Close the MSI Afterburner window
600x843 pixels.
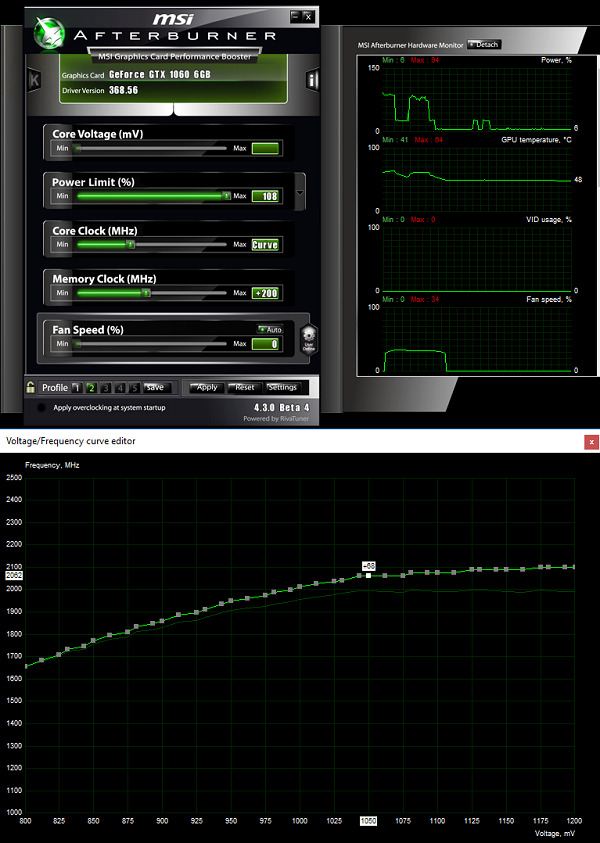point(308,17)
